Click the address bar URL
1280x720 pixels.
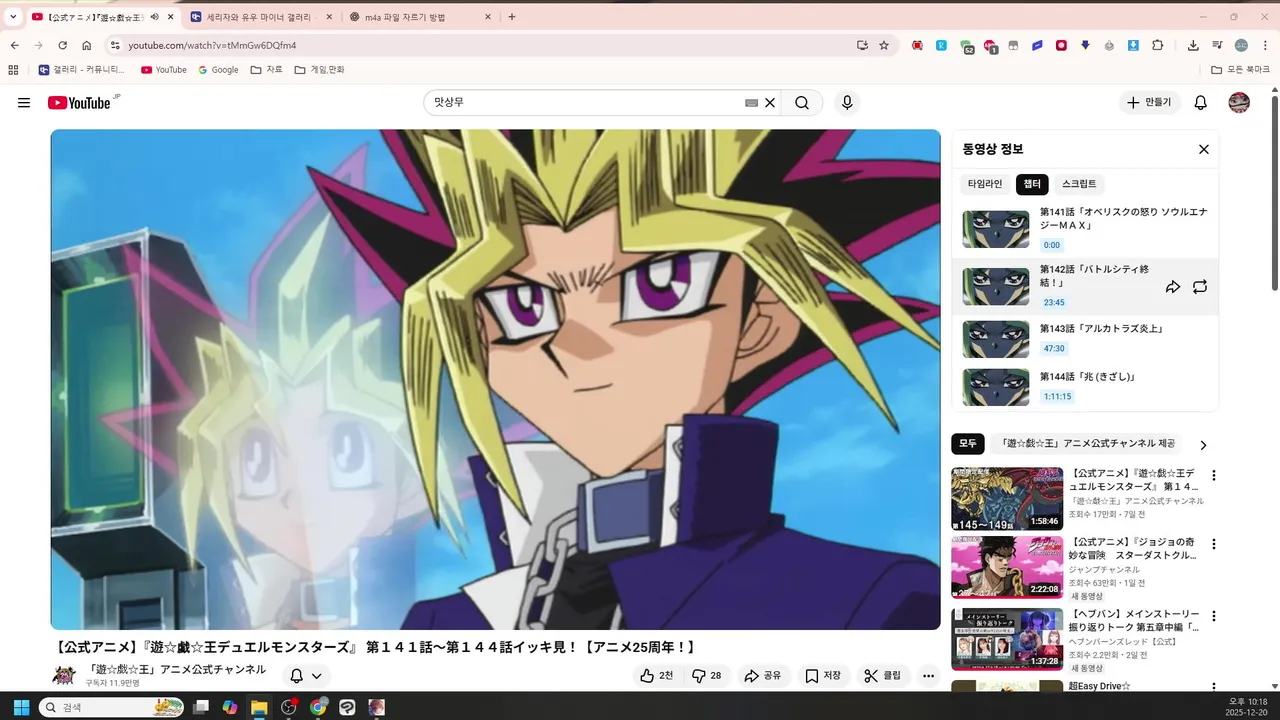pyautogui.click(x=212, y=45)
